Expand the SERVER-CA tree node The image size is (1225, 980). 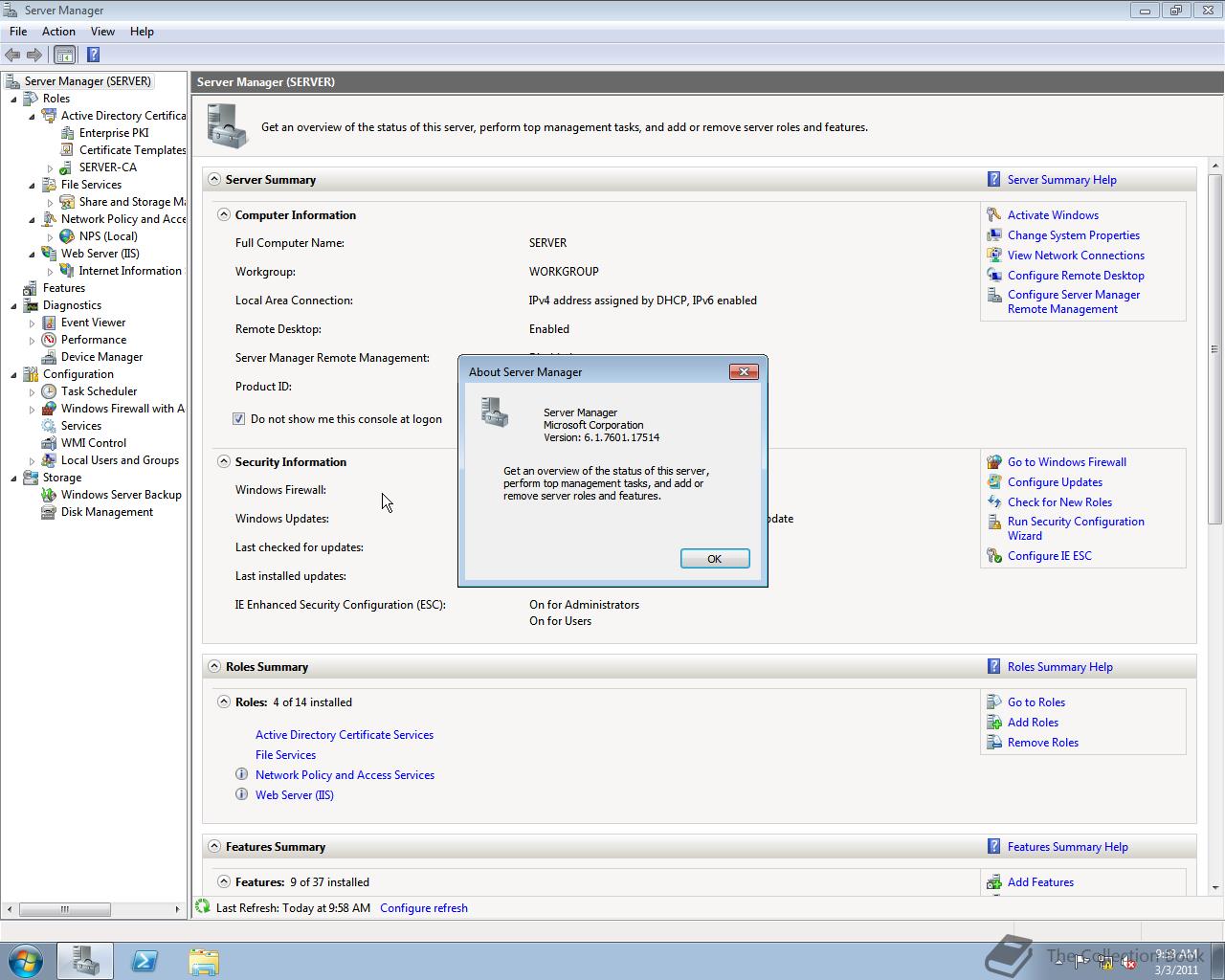[x=51, y=168]
